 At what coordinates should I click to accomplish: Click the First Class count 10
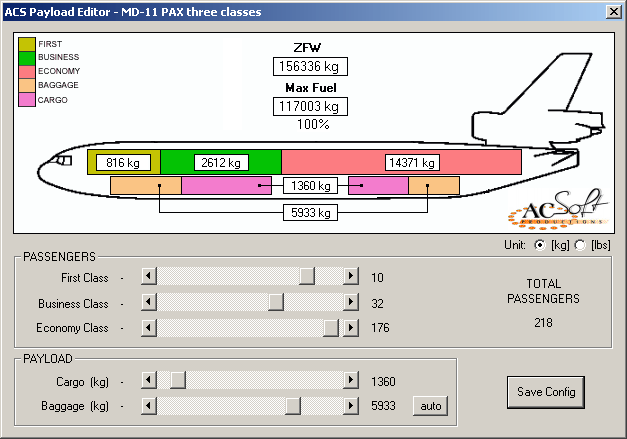pyautogui.click(x=377, y=277)
